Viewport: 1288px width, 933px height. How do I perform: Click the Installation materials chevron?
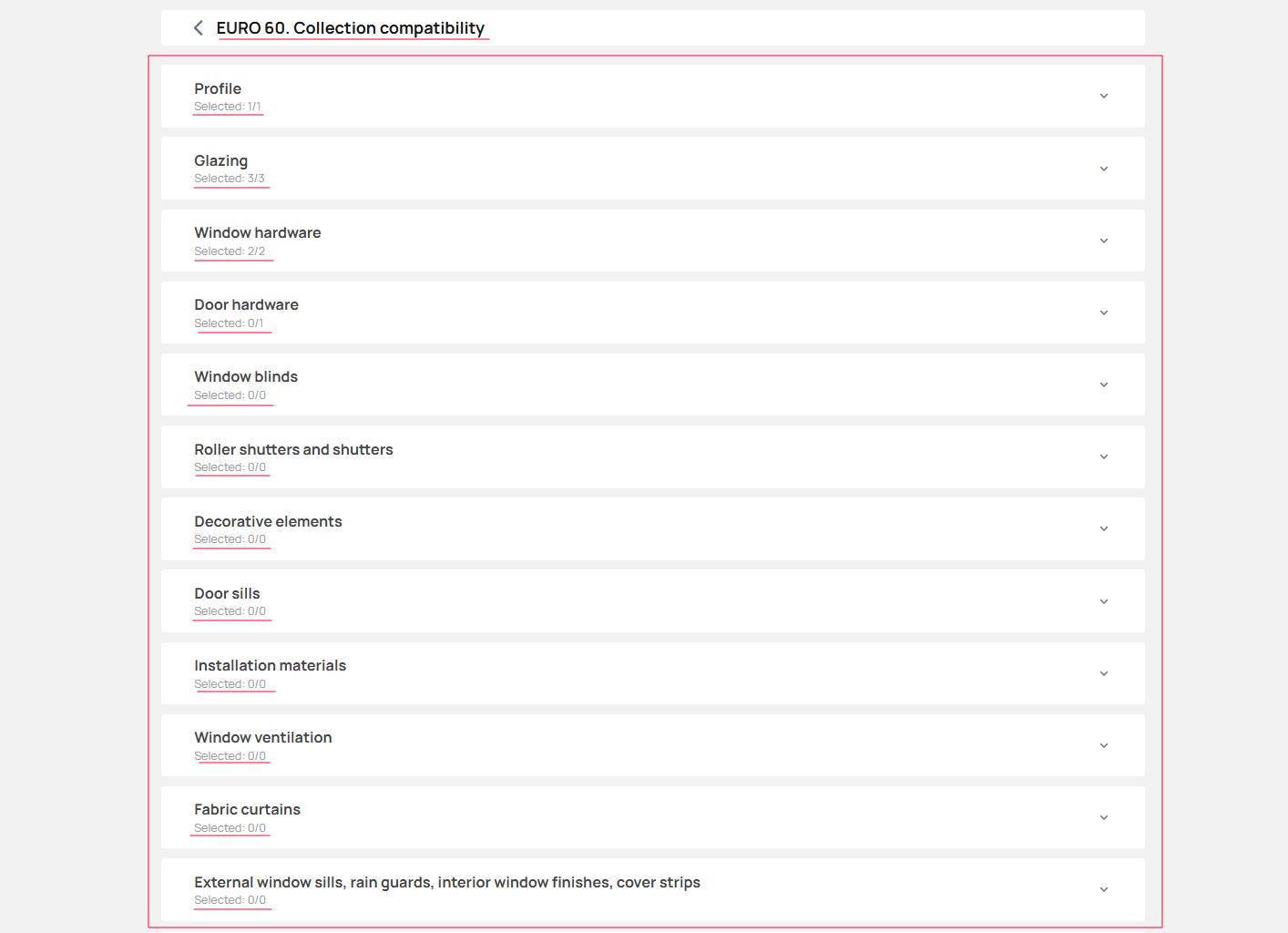pos(1103,673)
